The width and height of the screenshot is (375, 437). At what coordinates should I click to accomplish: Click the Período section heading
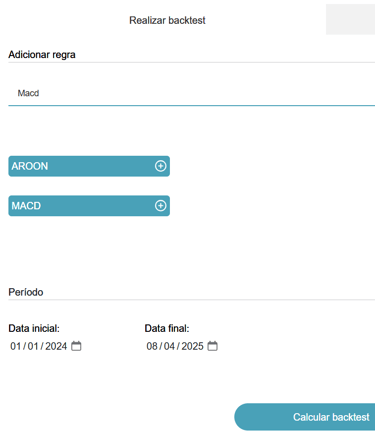pos(26,292)
